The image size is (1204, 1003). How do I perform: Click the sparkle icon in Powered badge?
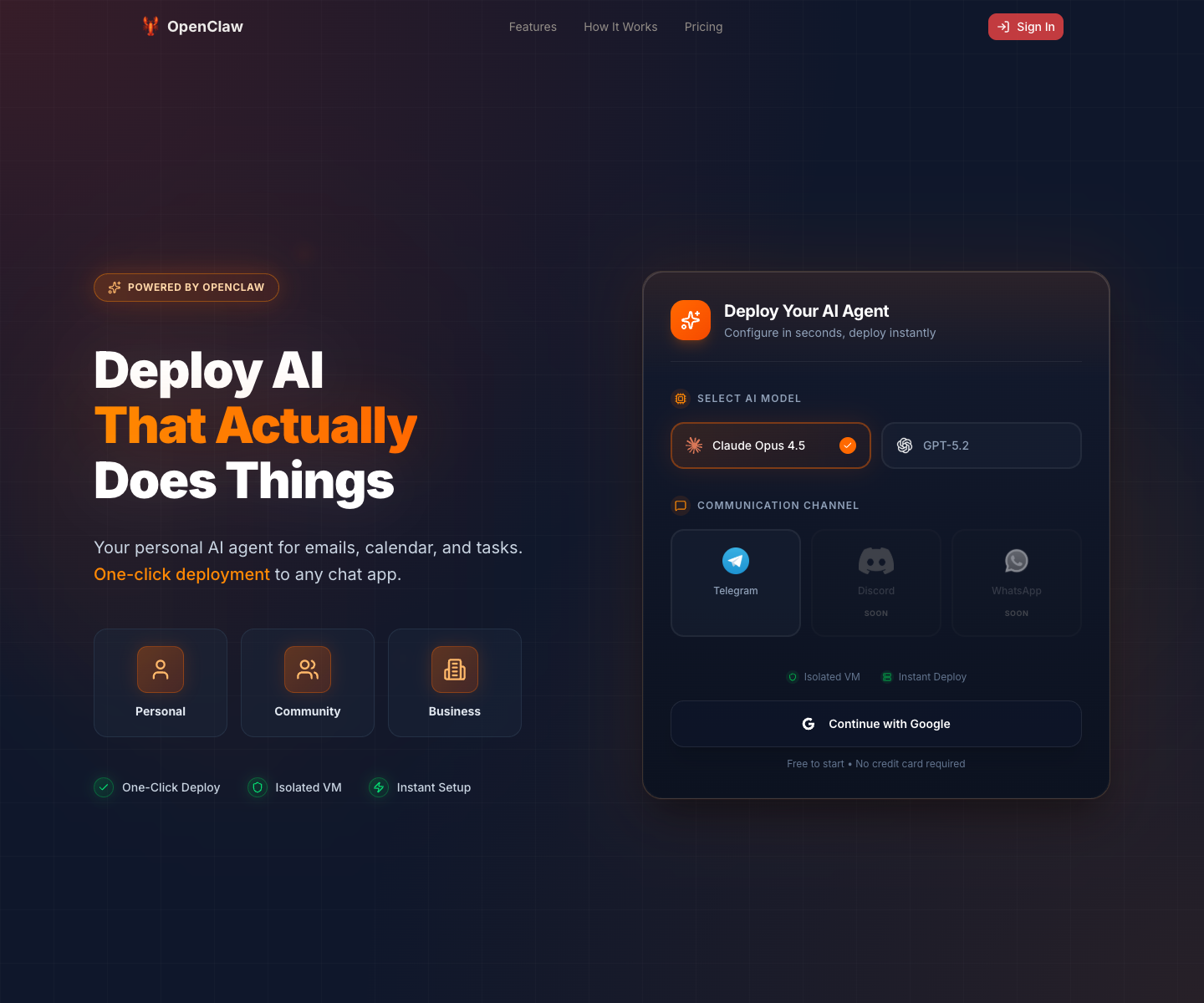point(115,288)
